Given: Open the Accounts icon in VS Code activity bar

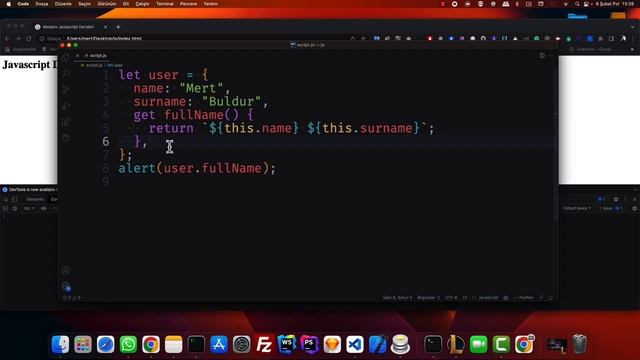Looking at the screenshot, I should (66, 270).
